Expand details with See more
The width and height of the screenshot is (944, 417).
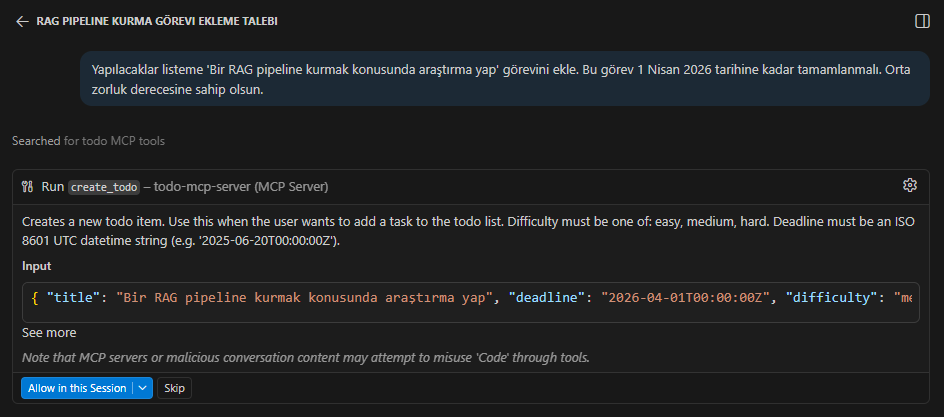click(x=49, y=333)
